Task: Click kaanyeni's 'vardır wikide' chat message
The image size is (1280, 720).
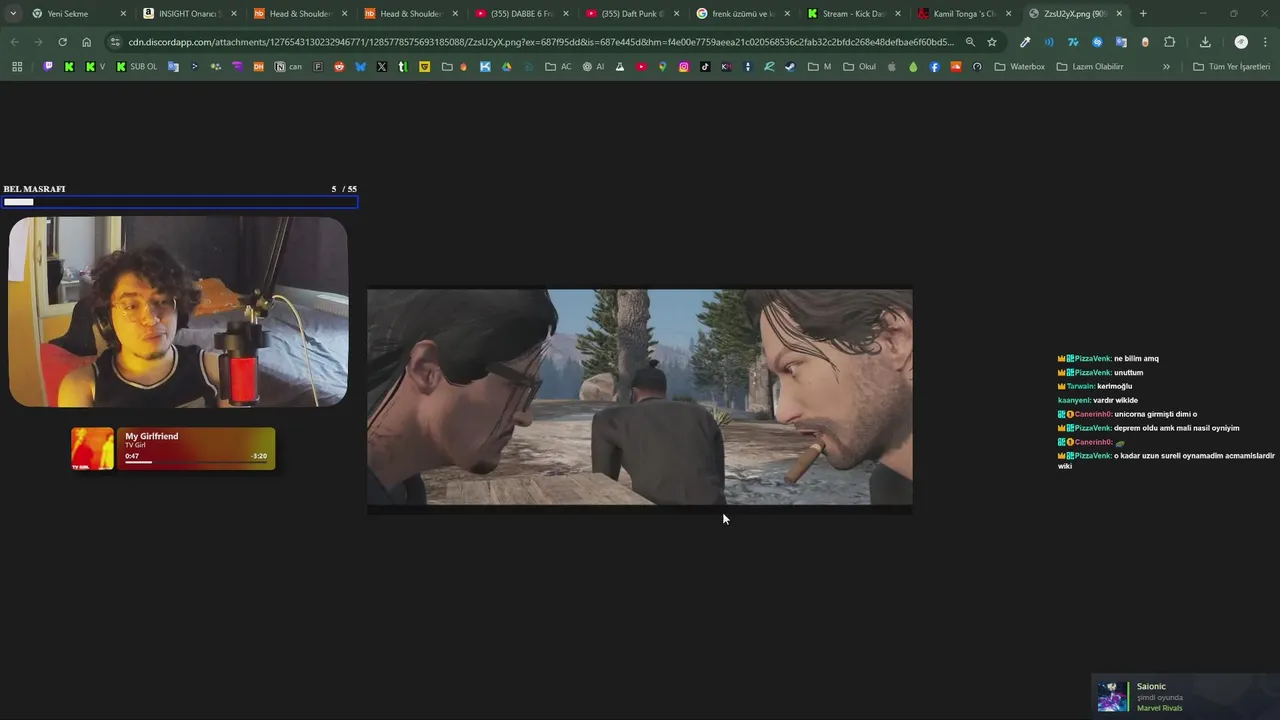Action: click(1098, 400)
